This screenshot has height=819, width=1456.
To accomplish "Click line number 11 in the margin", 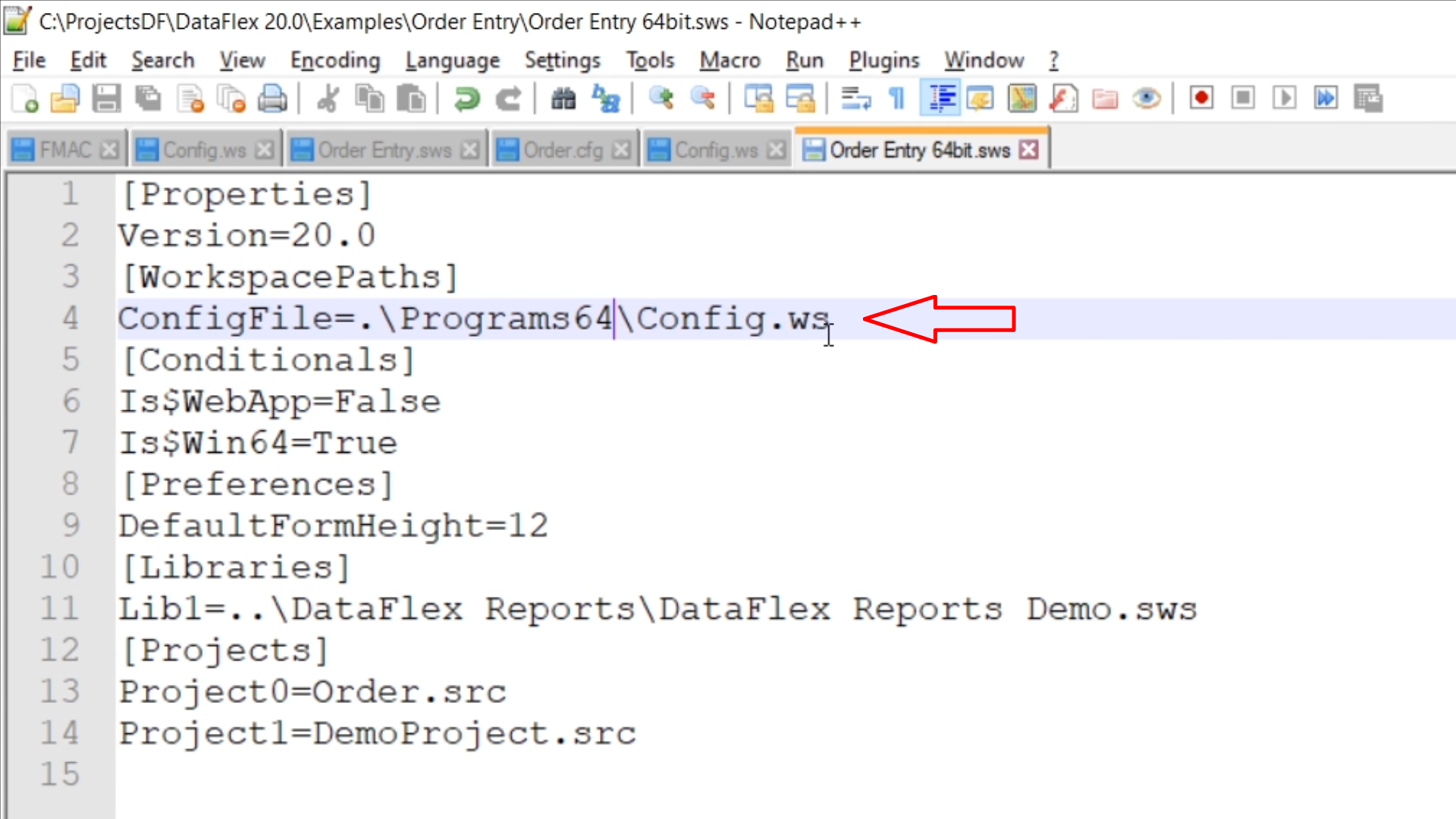I will [59, 609].
